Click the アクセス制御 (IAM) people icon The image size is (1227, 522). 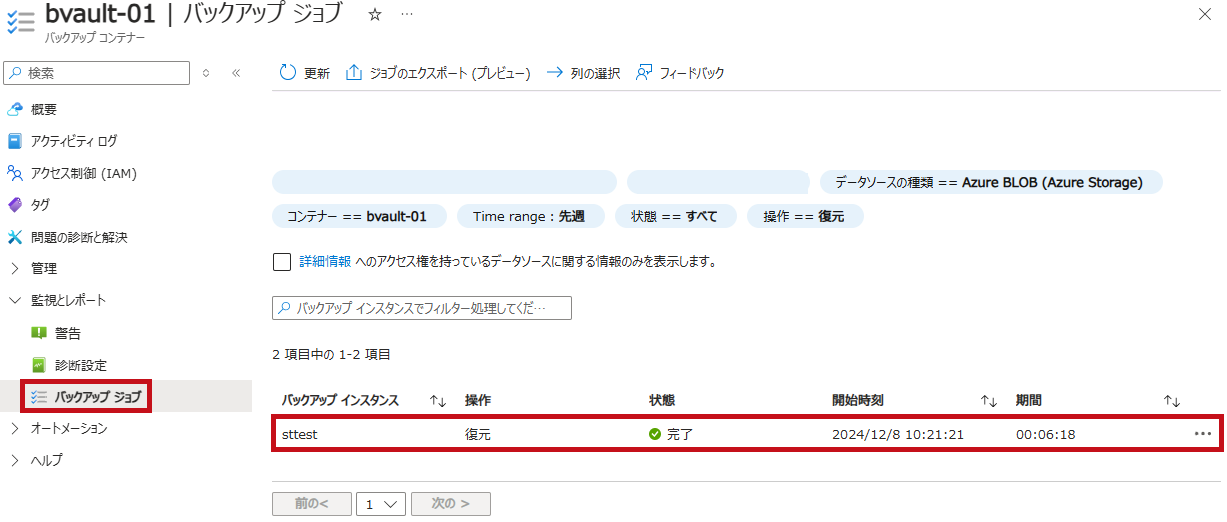tap(14, 173)
